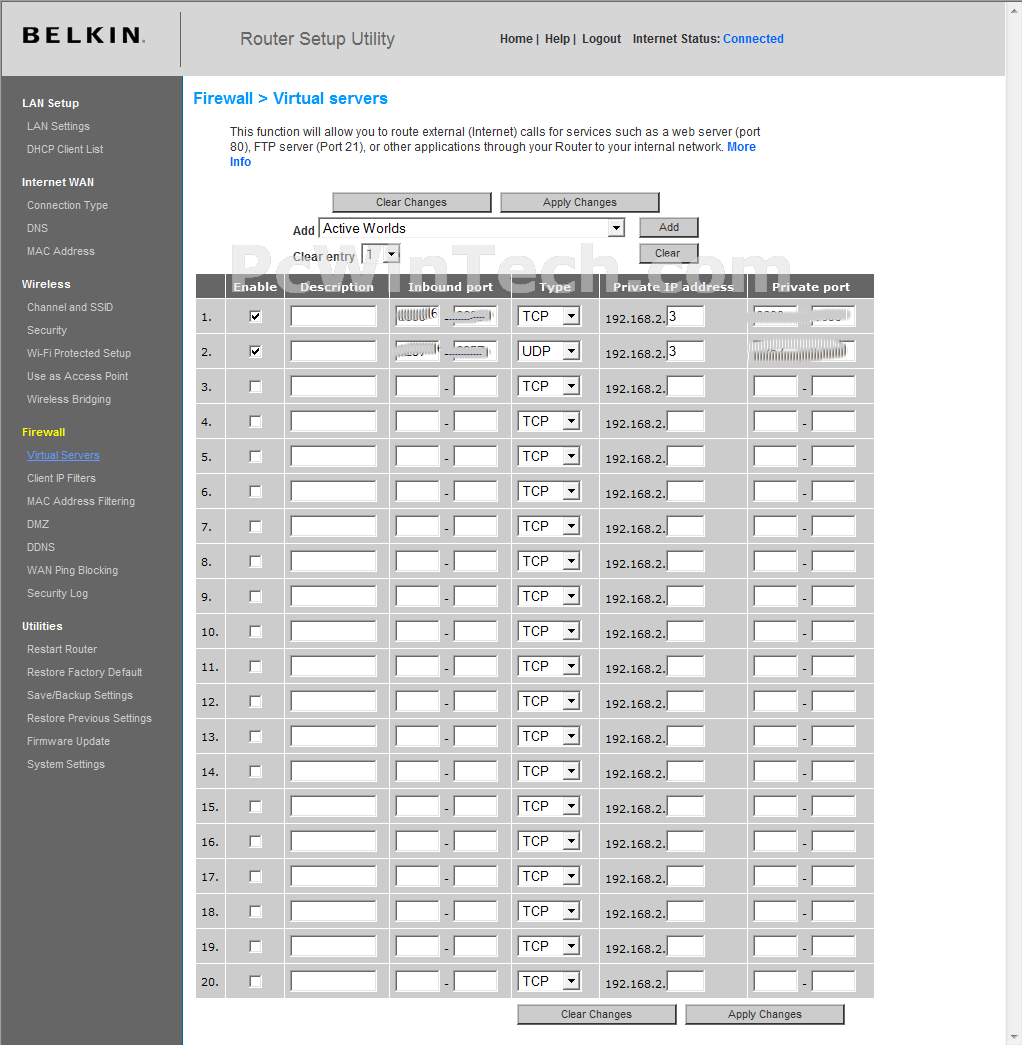The height and width of the screenshot is (1045, 1022).
Task: Open the Add application dropdown showing Active Worlds
Action: coord(472,228)
